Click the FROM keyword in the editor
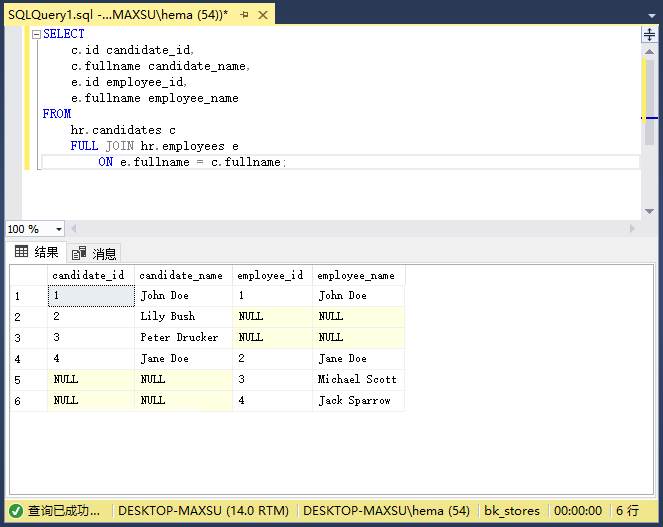The height and width of the screenshot is (527, 663). point(57,114)
